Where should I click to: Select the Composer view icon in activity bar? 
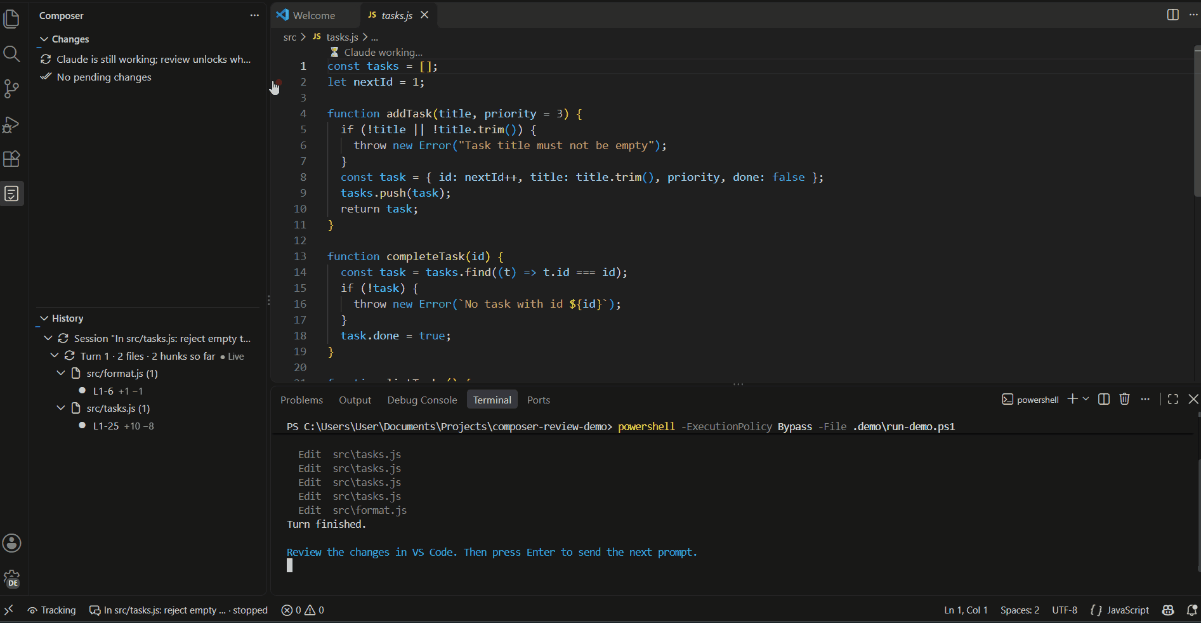pyautogui.click(x=12, y=193)
